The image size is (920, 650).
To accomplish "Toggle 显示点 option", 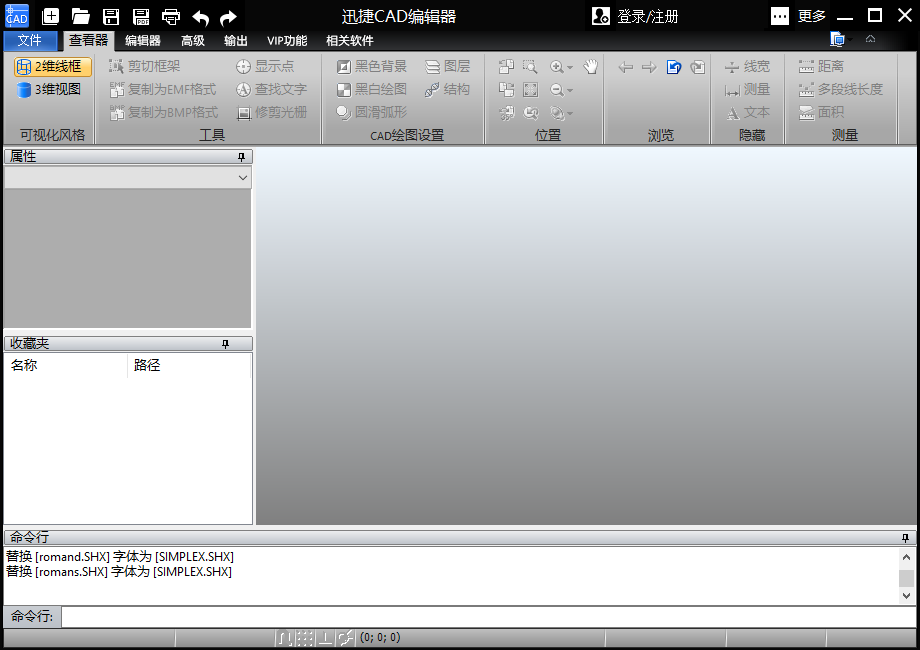I will 265,66.
